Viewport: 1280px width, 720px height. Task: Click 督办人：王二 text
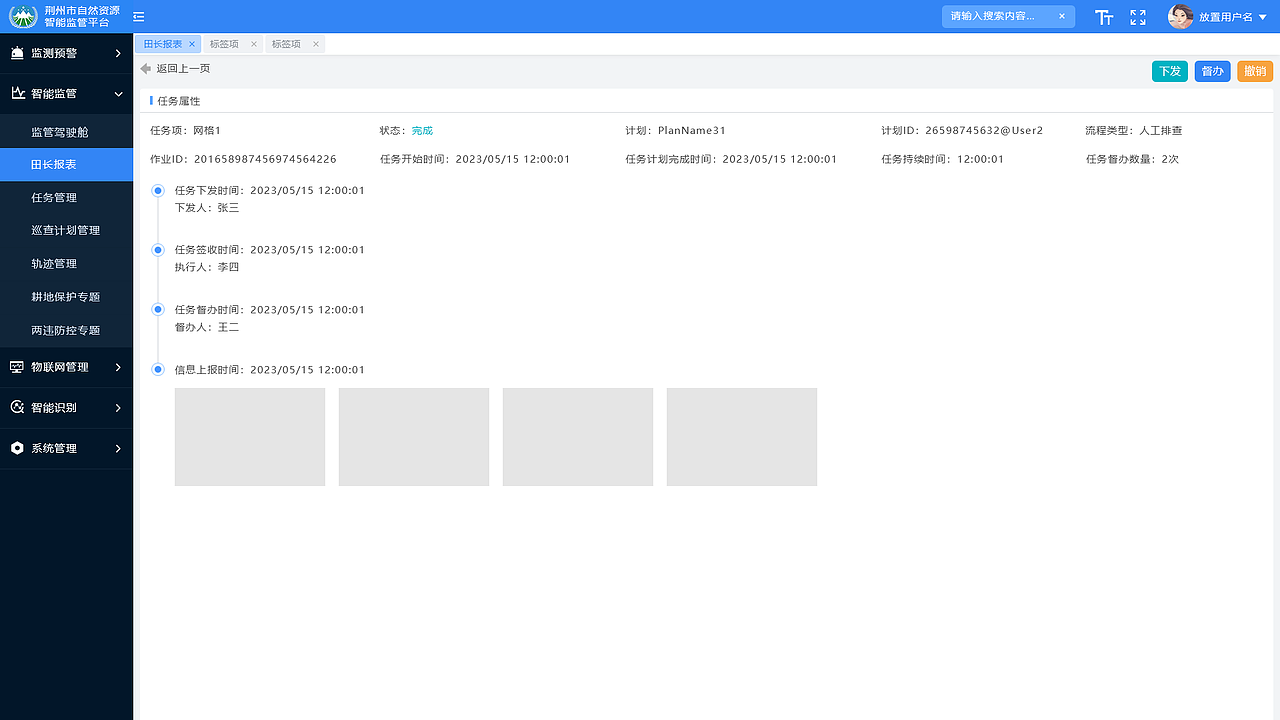pyautogui.click(x=207, y=327)
